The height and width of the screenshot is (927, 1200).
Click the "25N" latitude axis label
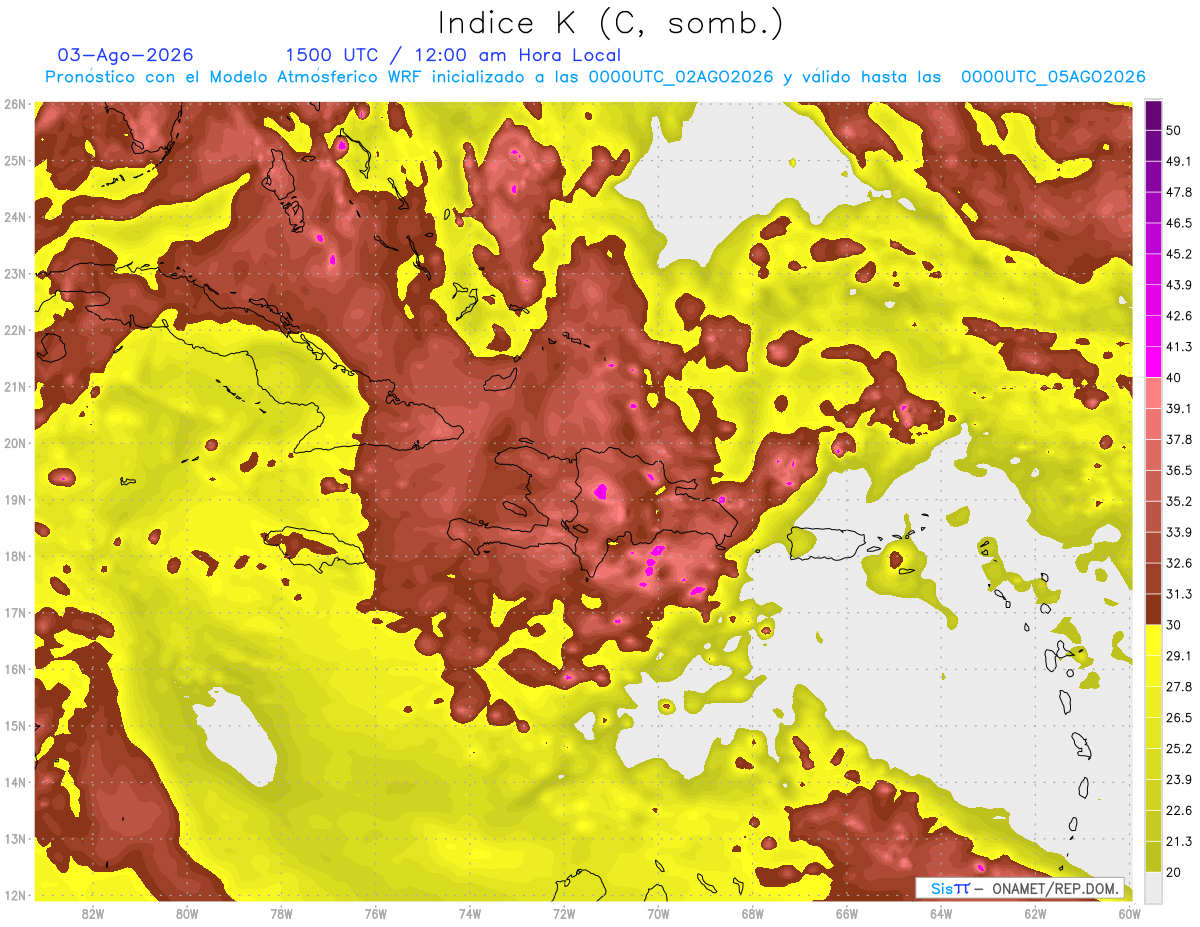click(x=15, y=161)
